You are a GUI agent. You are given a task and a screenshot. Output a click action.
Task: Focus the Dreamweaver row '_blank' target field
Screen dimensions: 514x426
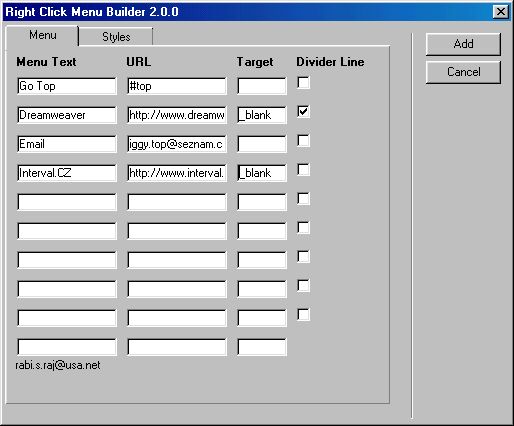point(262,115)
